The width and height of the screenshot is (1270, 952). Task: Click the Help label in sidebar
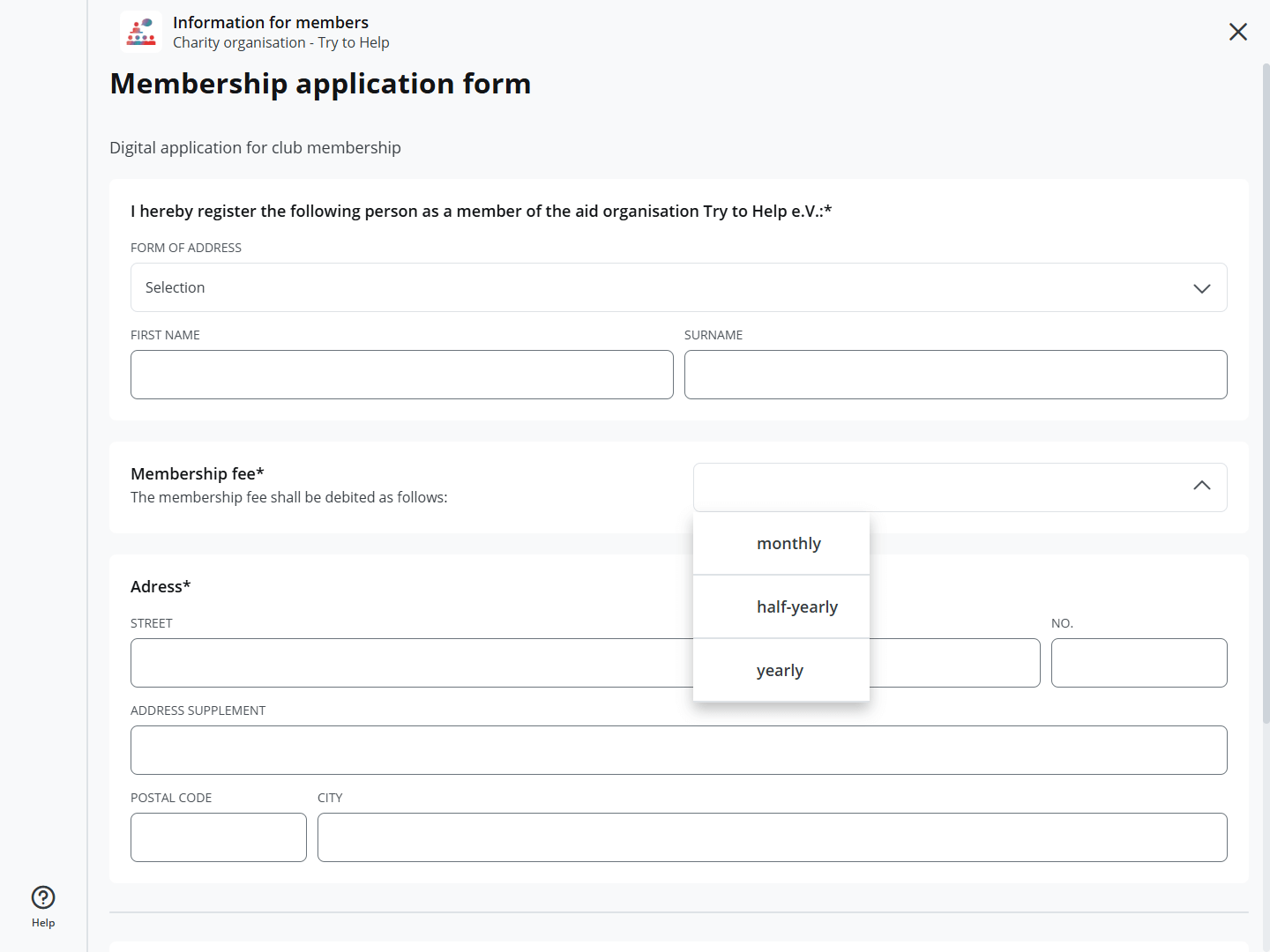tap(43, 923)
